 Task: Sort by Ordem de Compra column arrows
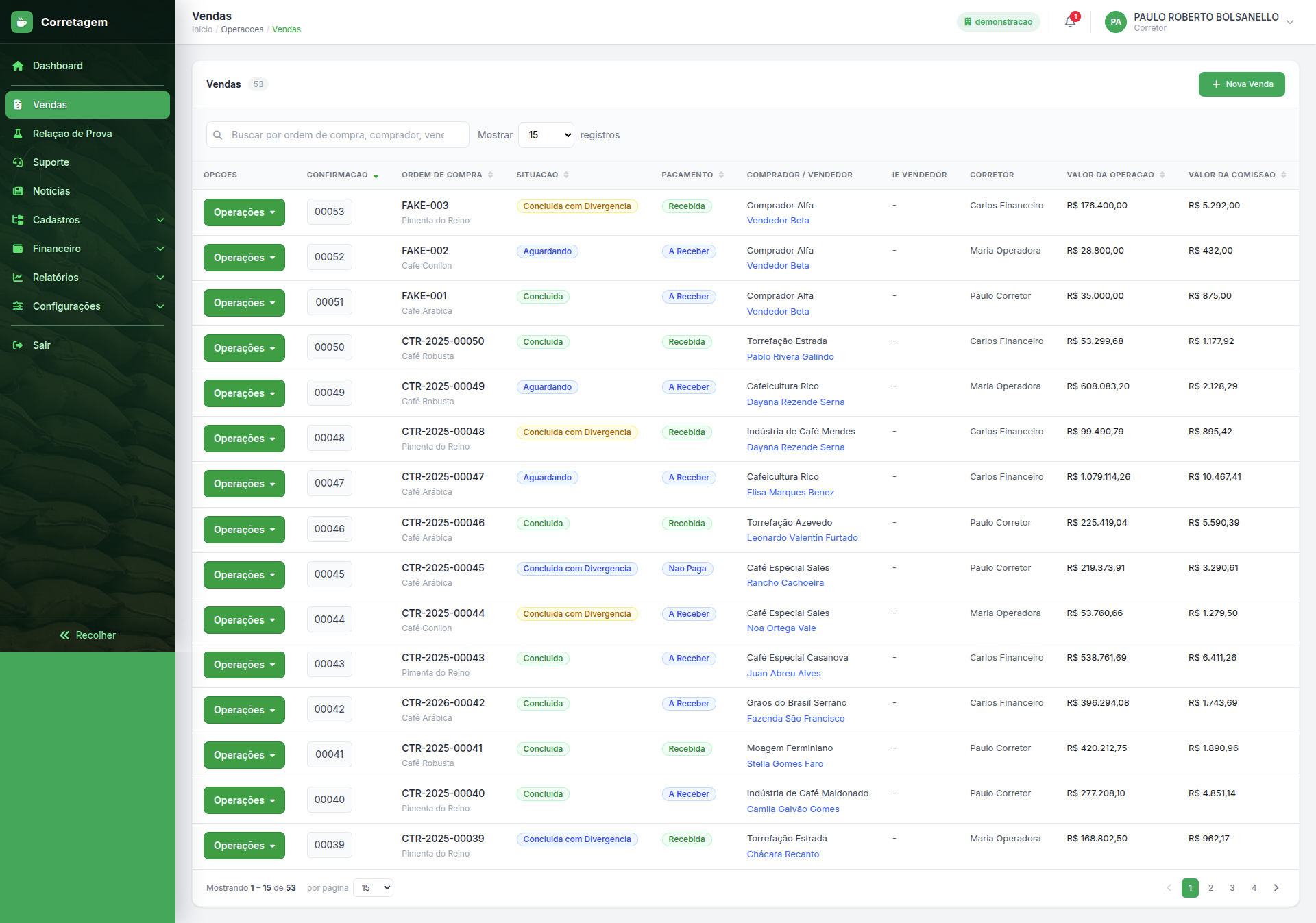click(x=490, y=175)
